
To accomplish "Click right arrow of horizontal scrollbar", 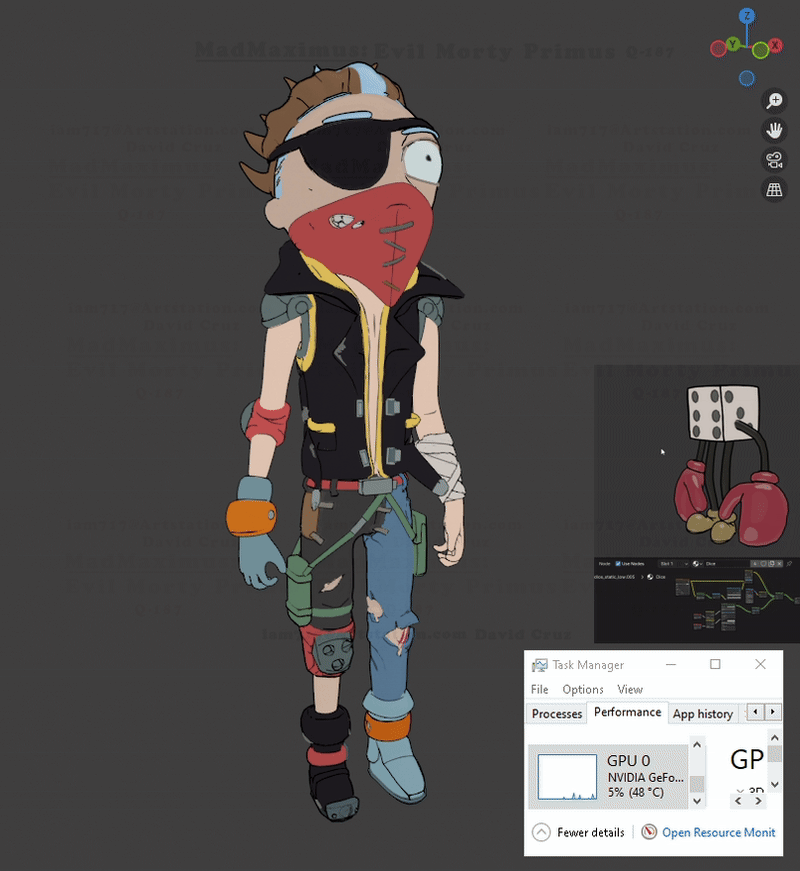I will tap(758, 801).
